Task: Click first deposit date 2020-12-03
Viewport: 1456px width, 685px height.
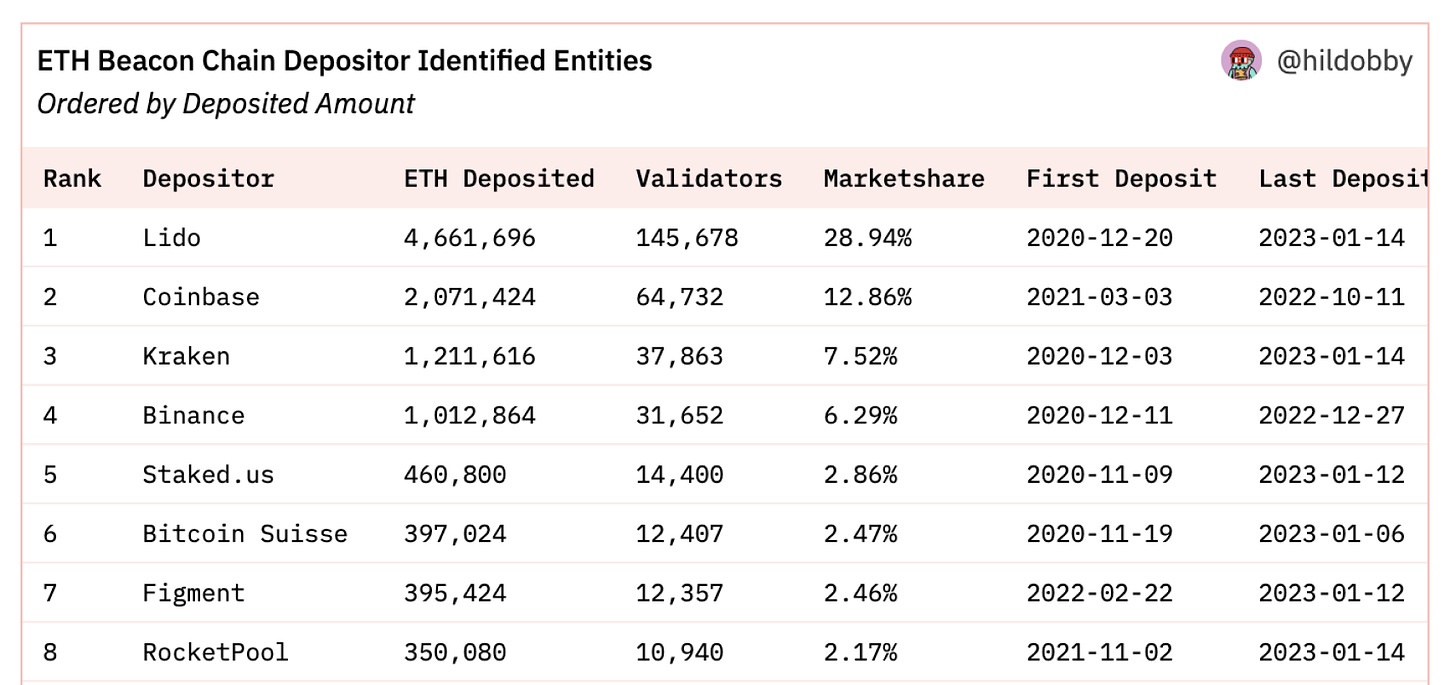Action: (x=1099, y=356)
